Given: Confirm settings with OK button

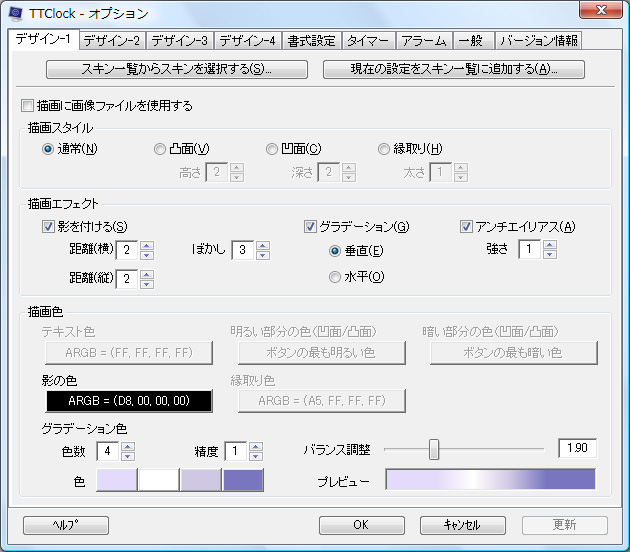Looking at the screenshot, I should (x=362, y=525).
